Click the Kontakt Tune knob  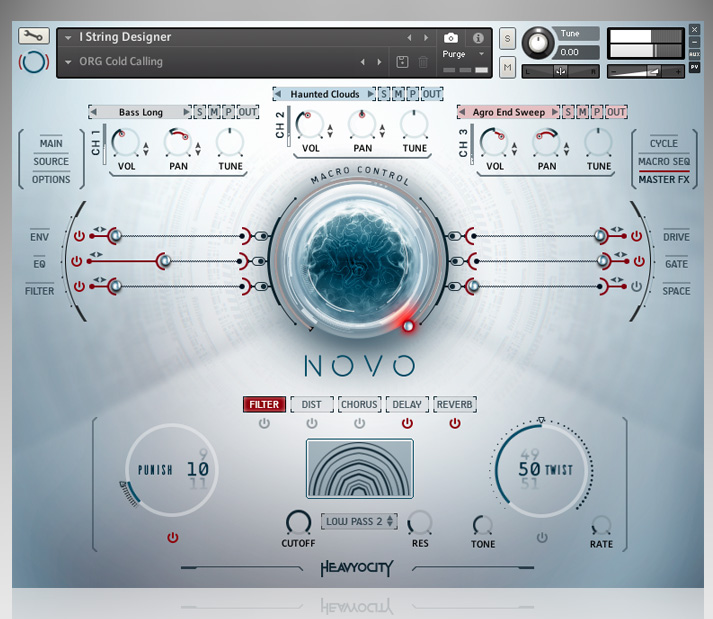click(538, 43)
